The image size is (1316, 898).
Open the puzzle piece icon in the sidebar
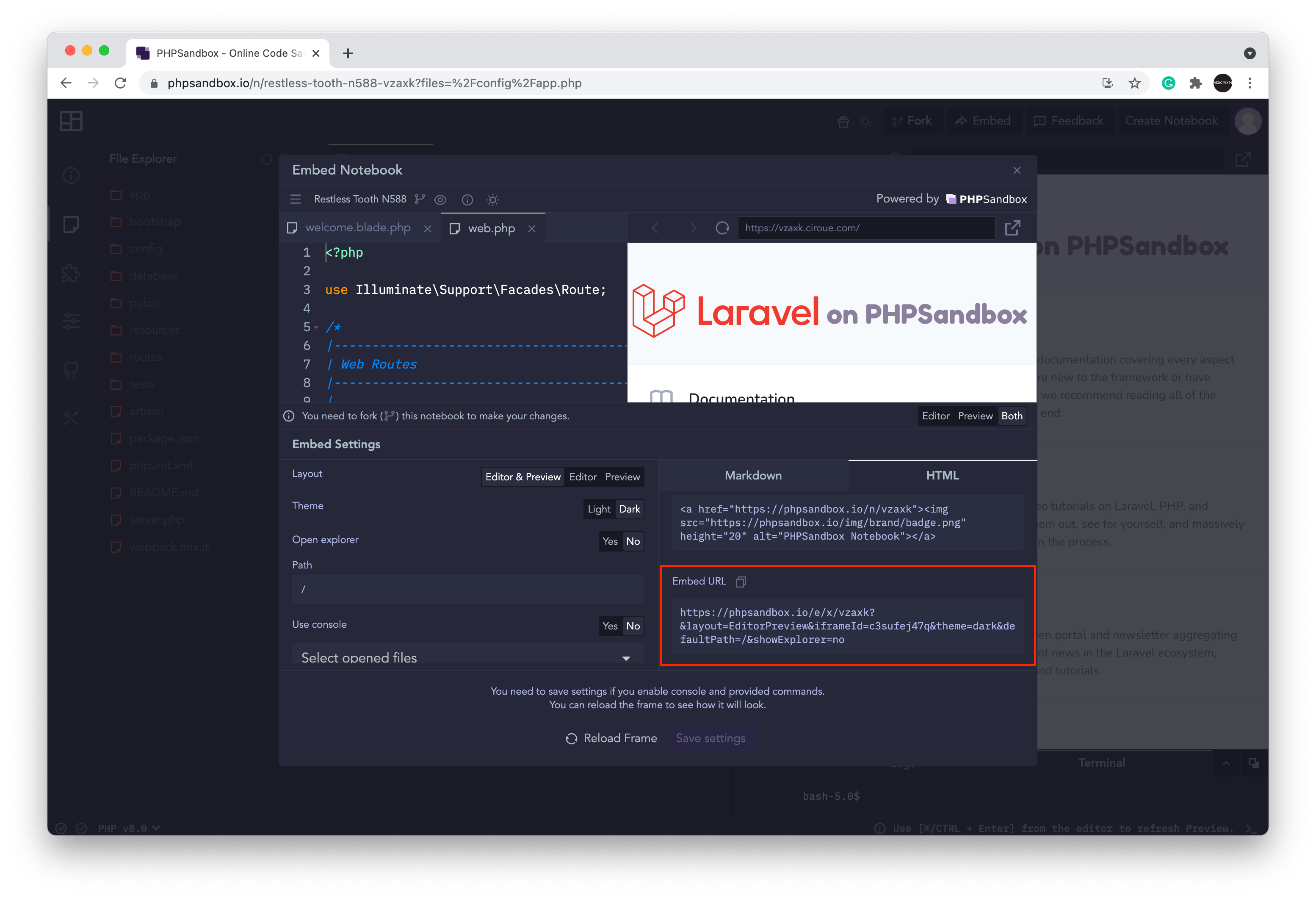72,274
